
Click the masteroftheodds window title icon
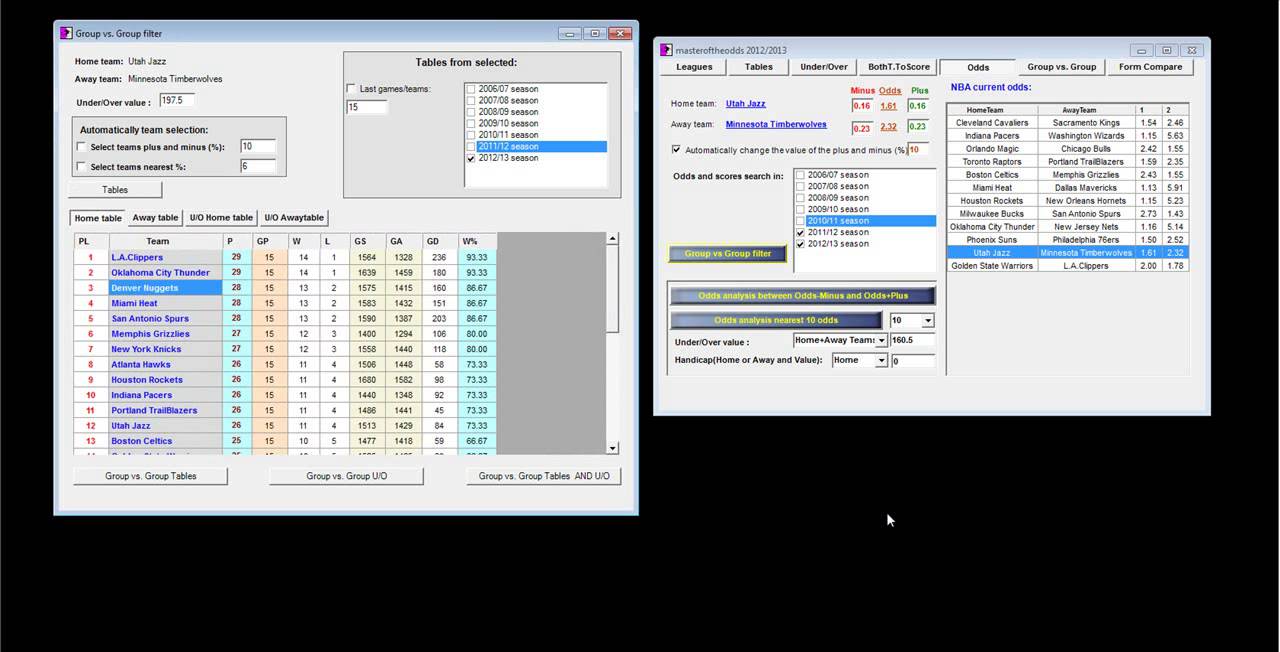667,50
